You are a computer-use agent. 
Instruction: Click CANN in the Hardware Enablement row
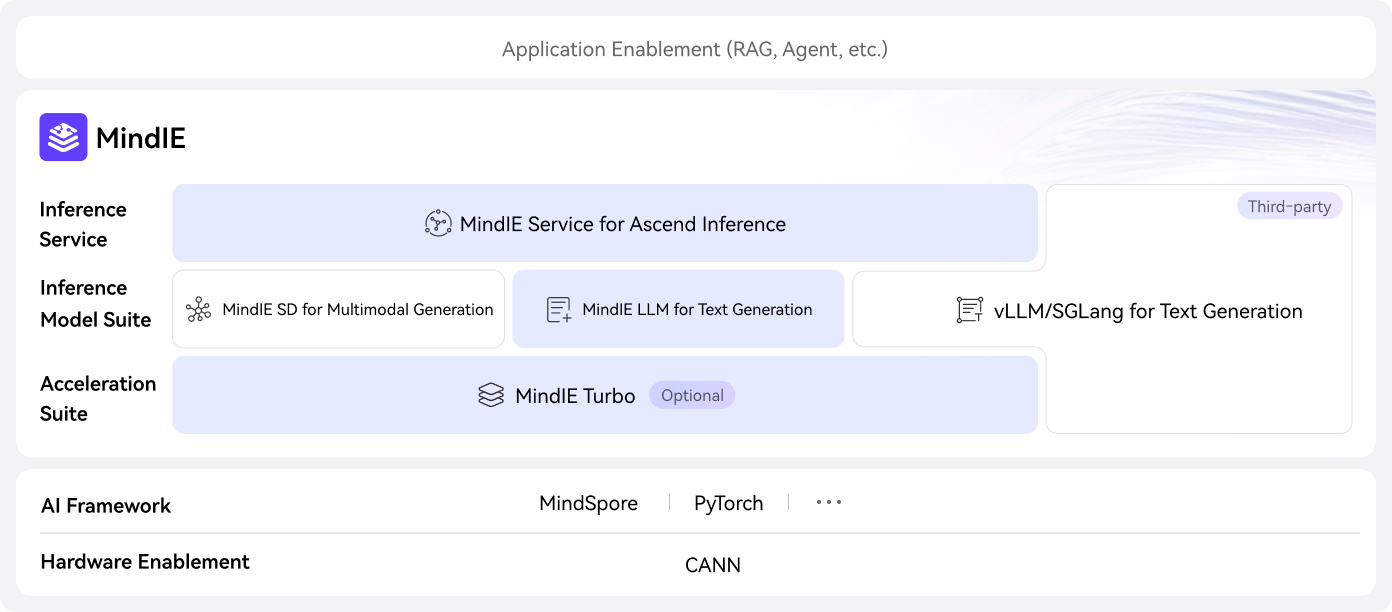(x=713, y=565)
